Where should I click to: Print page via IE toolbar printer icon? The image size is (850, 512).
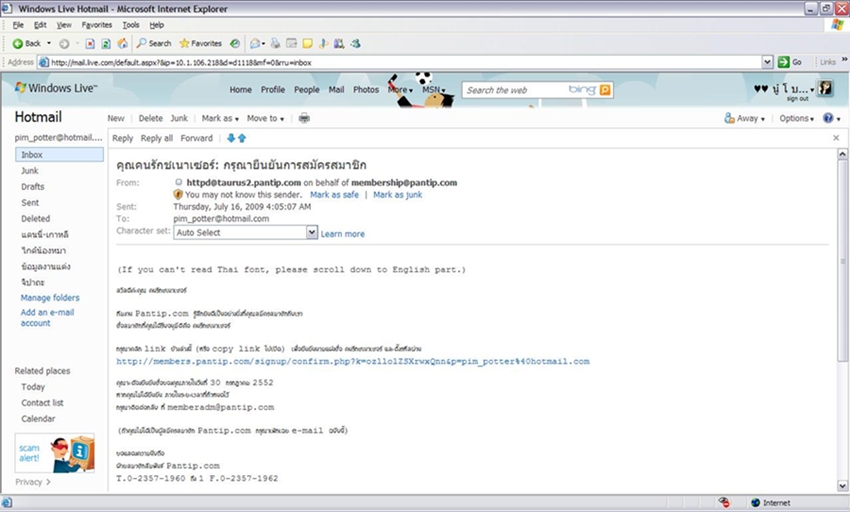[x=275, y=43]
